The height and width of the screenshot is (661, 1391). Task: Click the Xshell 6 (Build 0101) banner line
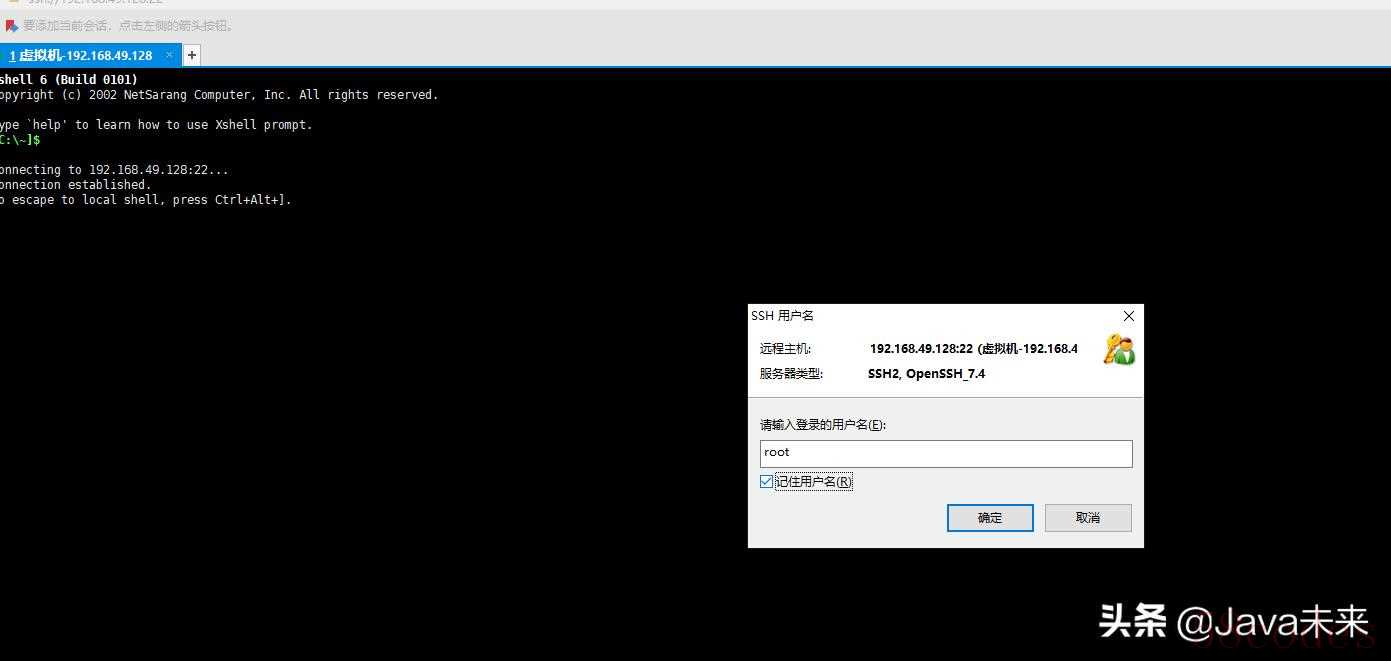[x=68, y=79]
